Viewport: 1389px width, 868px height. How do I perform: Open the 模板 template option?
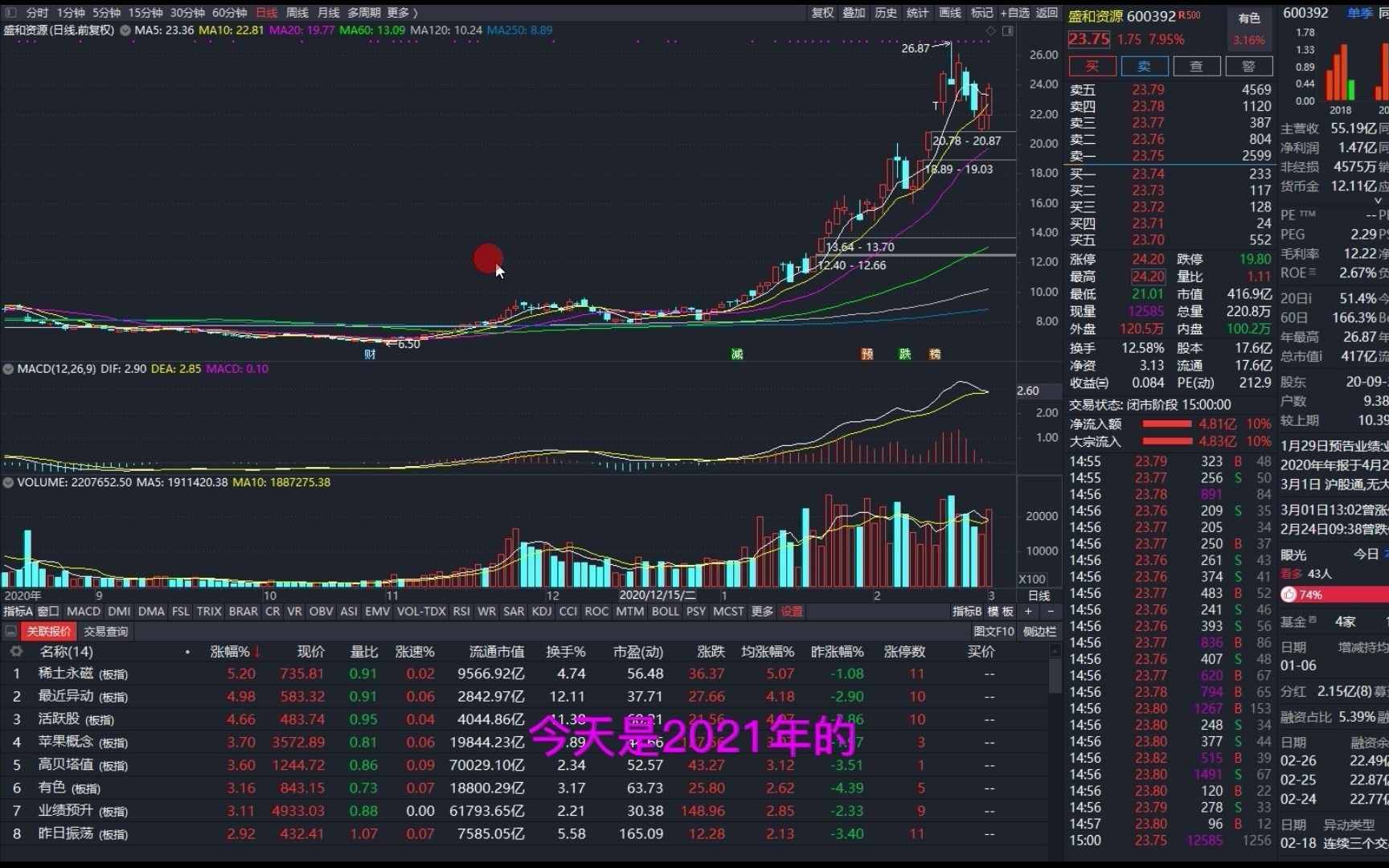1001,612
